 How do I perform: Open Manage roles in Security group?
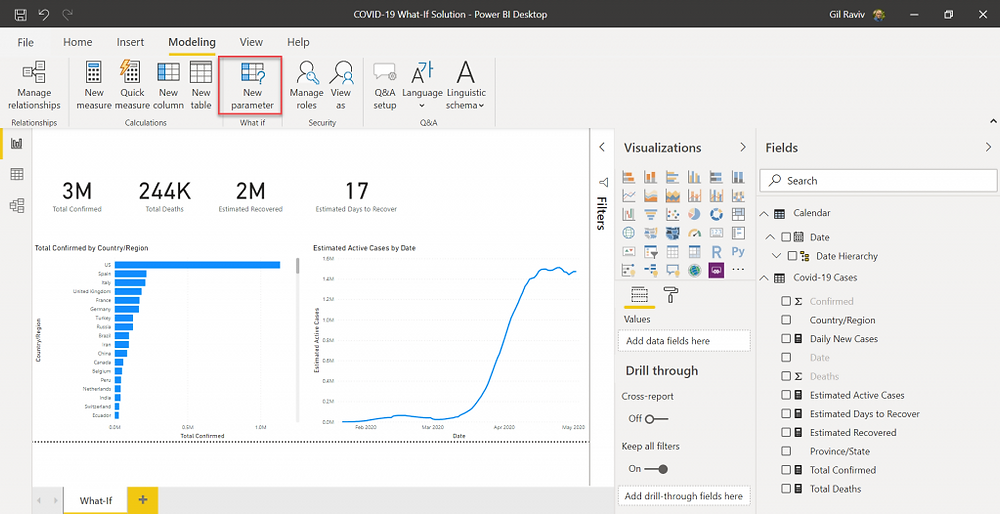pos(307,86)
